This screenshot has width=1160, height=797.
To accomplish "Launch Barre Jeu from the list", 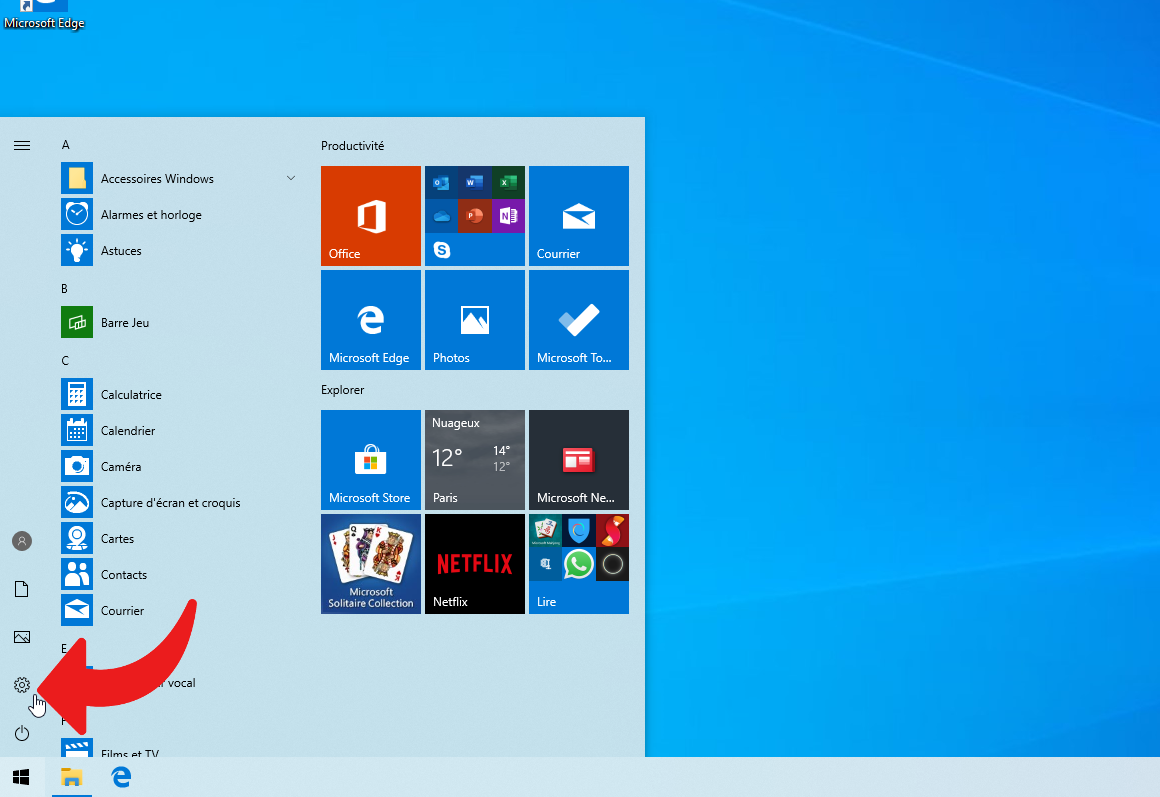I will (x=178, y=323).
